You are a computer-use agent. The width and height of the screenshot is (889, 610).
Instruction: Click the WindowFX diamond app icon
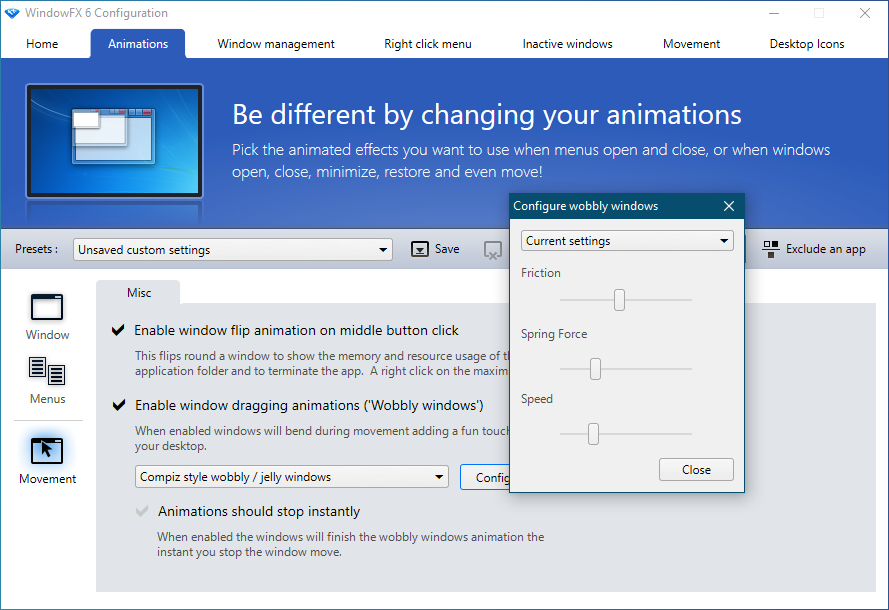tap(12, 13)
